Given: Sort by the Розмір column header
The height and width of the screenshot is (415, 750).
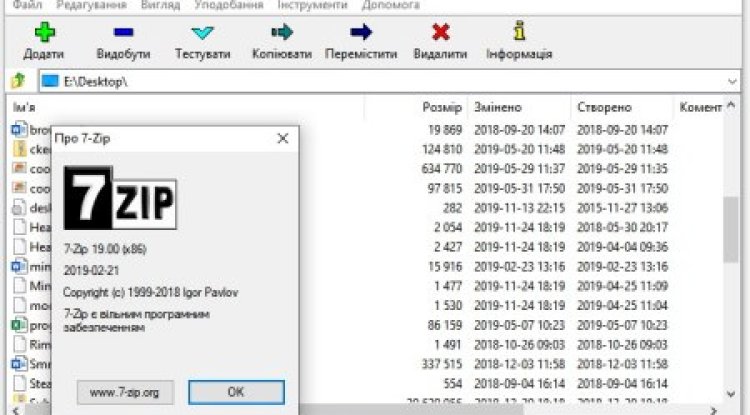Looking at the screenshot, I should (x=442, y=107).
